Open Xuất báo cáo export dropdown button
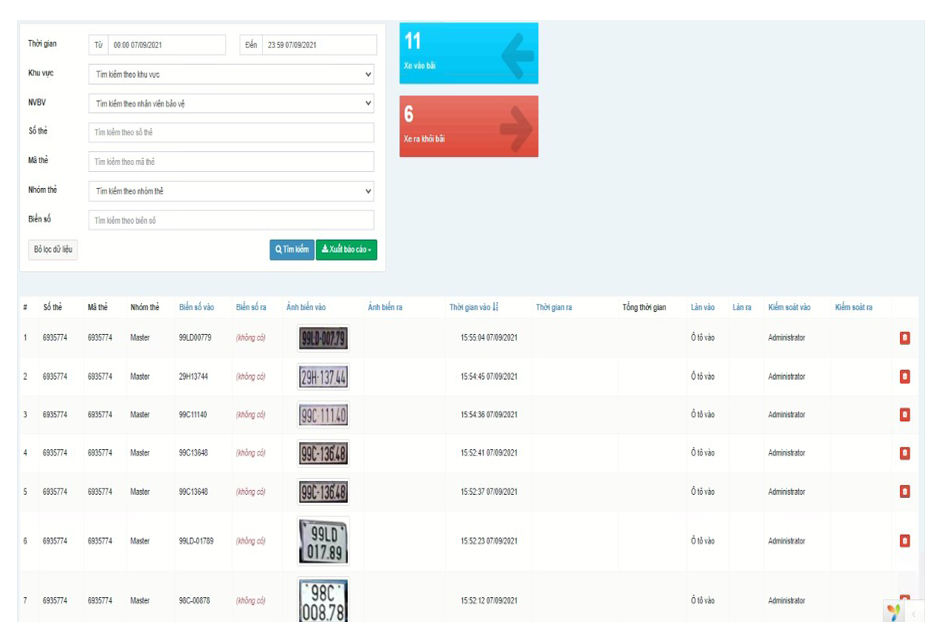Screen dimensions: 937x641 346,249
